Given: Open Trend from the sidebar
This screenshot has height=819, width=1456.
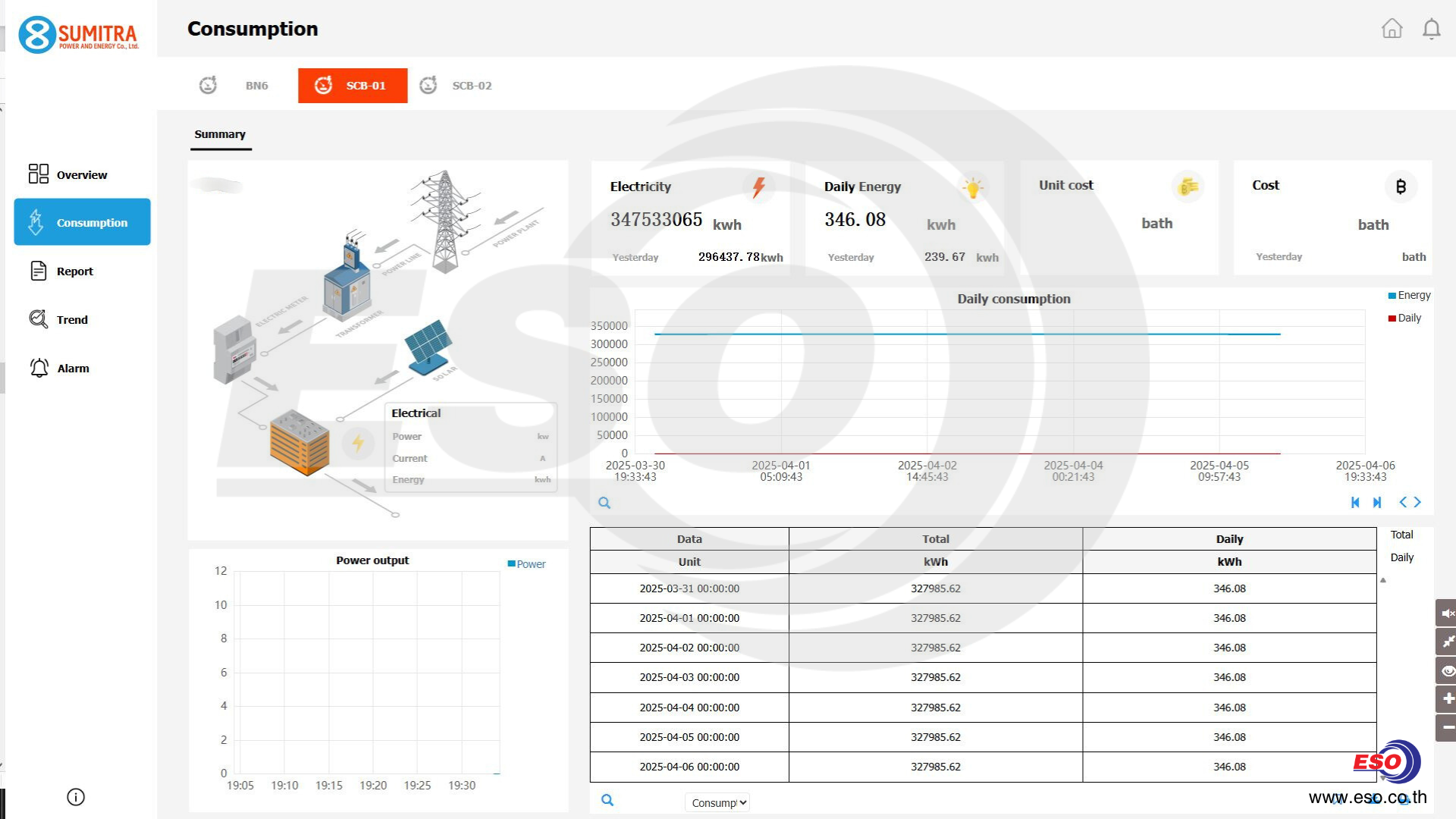Looking at the screenshot, I should coord(72,320).
